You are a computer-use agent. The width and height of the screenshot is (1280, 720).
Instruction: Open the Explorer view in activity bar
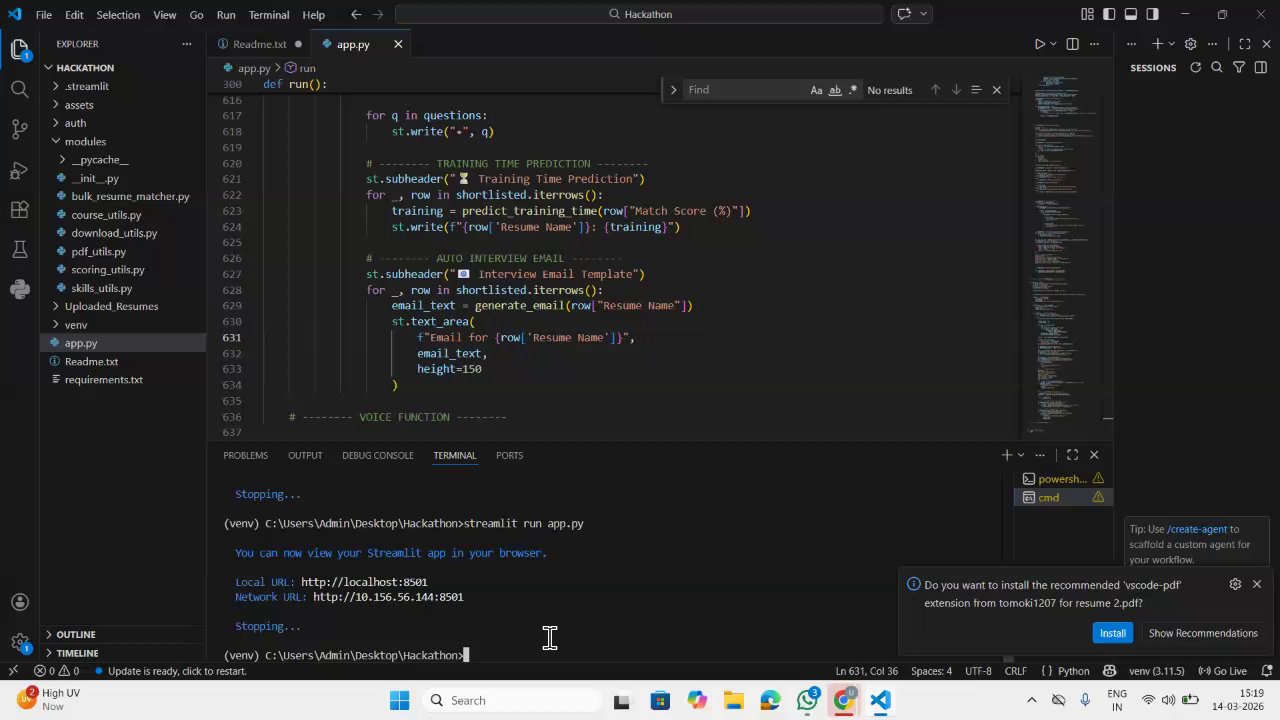pos(19,49)
